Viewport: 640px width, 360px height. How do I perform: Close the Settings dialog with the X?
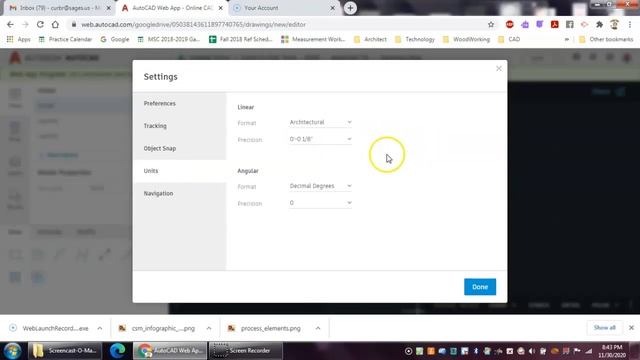coord(498,69)
